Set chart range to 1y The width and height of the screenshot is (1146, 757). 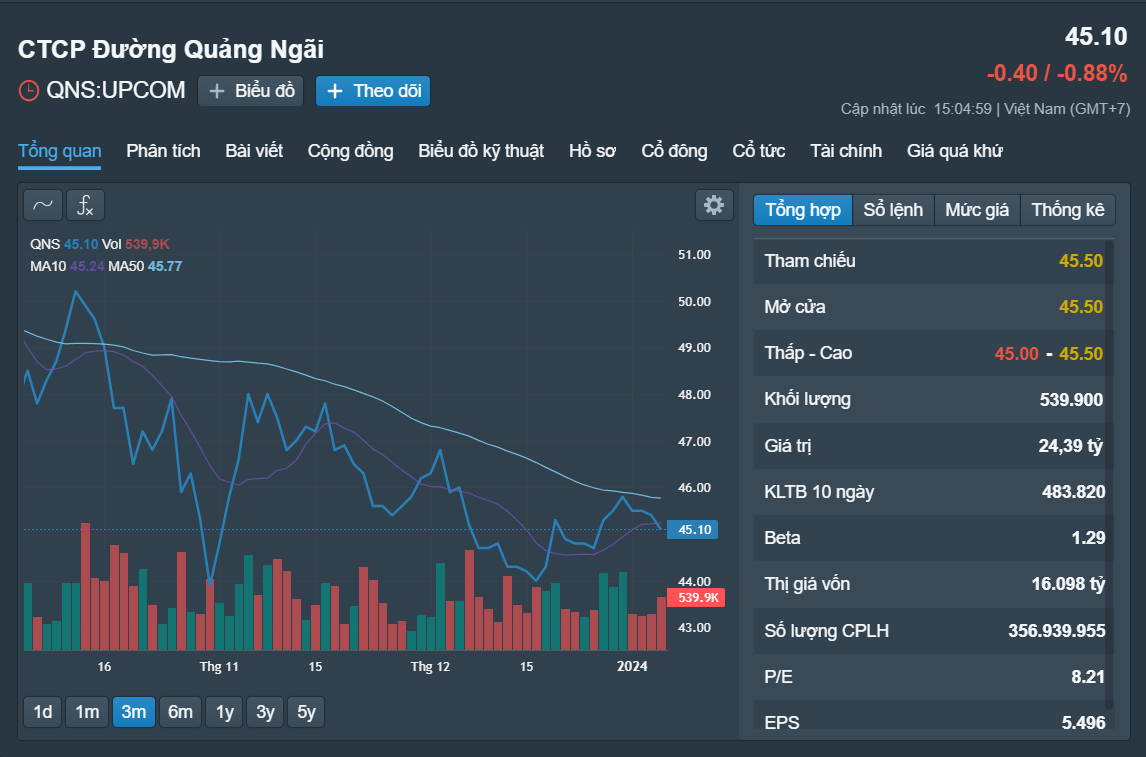point(224,712)
